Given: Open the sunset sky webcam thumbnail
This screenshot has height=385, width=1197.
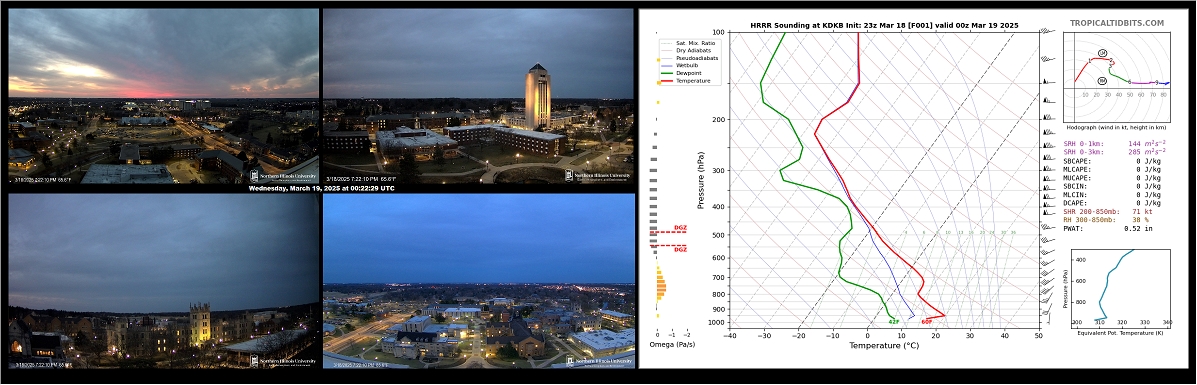Looking at the screenshot, I should pos(163,95).
